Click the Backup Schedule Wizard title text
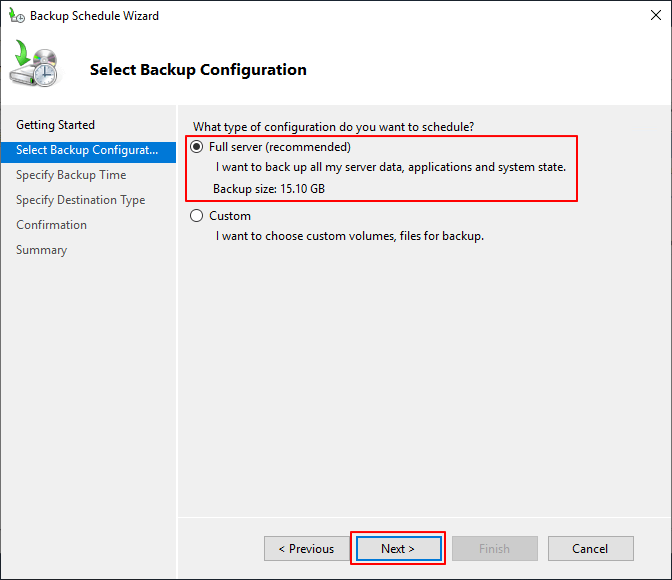The image size is (672, 580). point(94,16)
